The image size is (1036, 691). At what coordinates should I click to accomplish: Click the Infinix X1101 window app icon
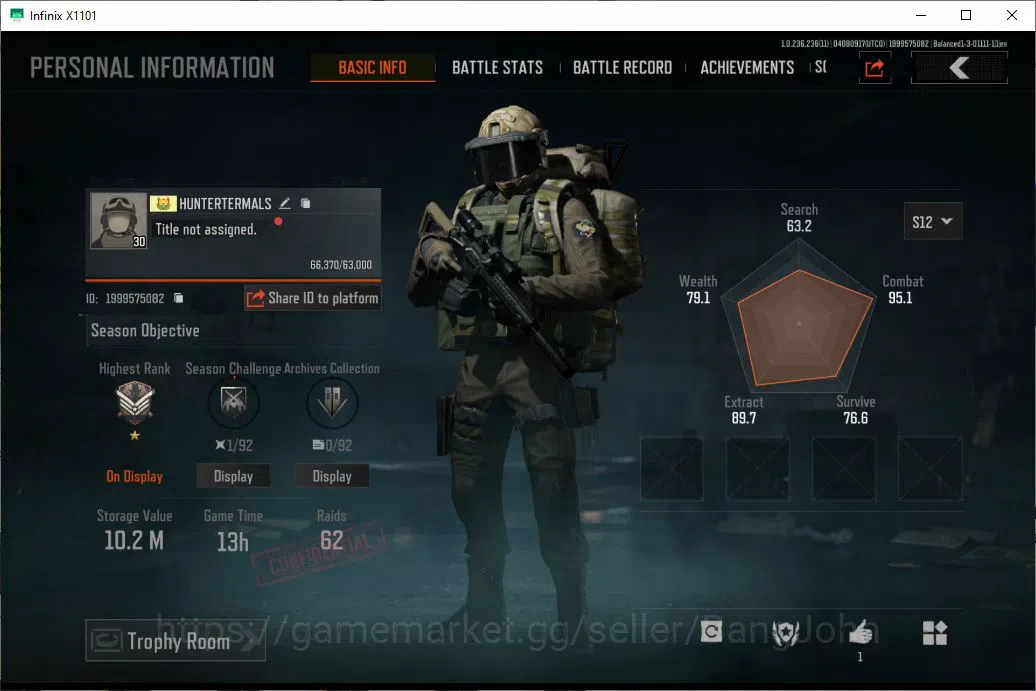[x=17, y=15]
